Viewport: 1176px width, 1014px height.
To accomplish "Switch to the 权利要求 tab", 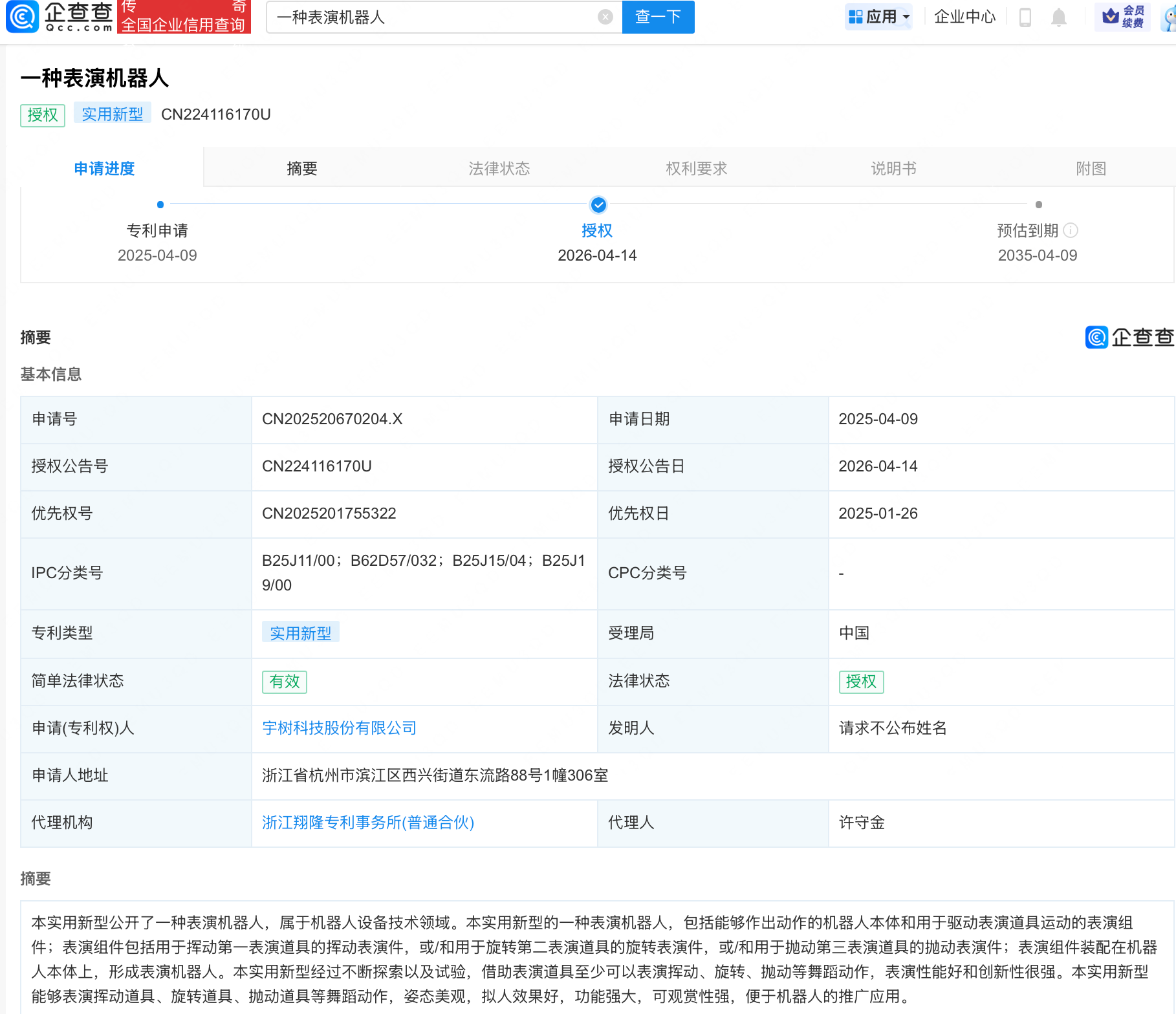I will (x=696, y=167).
